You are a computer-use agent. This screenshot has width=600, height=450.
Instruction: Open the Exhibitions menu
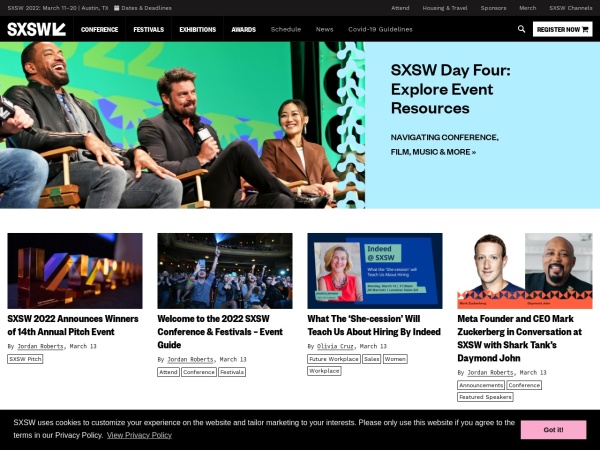(x=197, y=29)
